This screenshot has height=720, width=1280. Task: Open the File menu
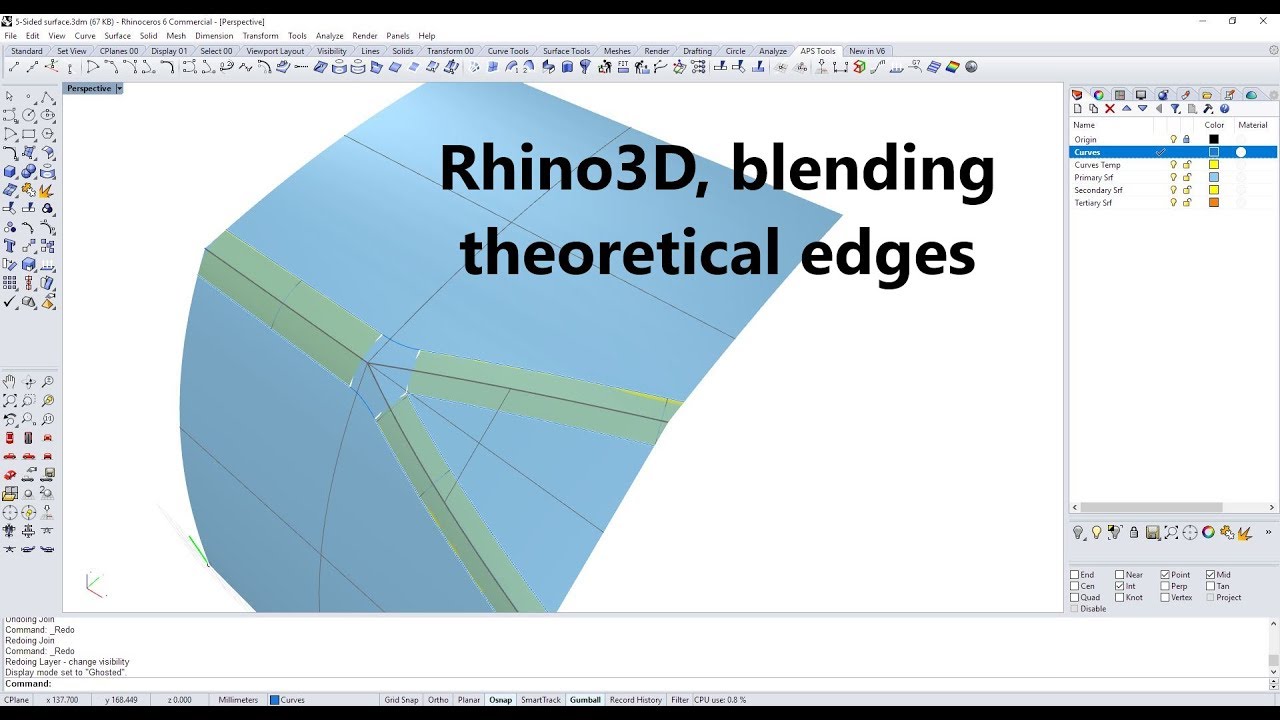11,36
